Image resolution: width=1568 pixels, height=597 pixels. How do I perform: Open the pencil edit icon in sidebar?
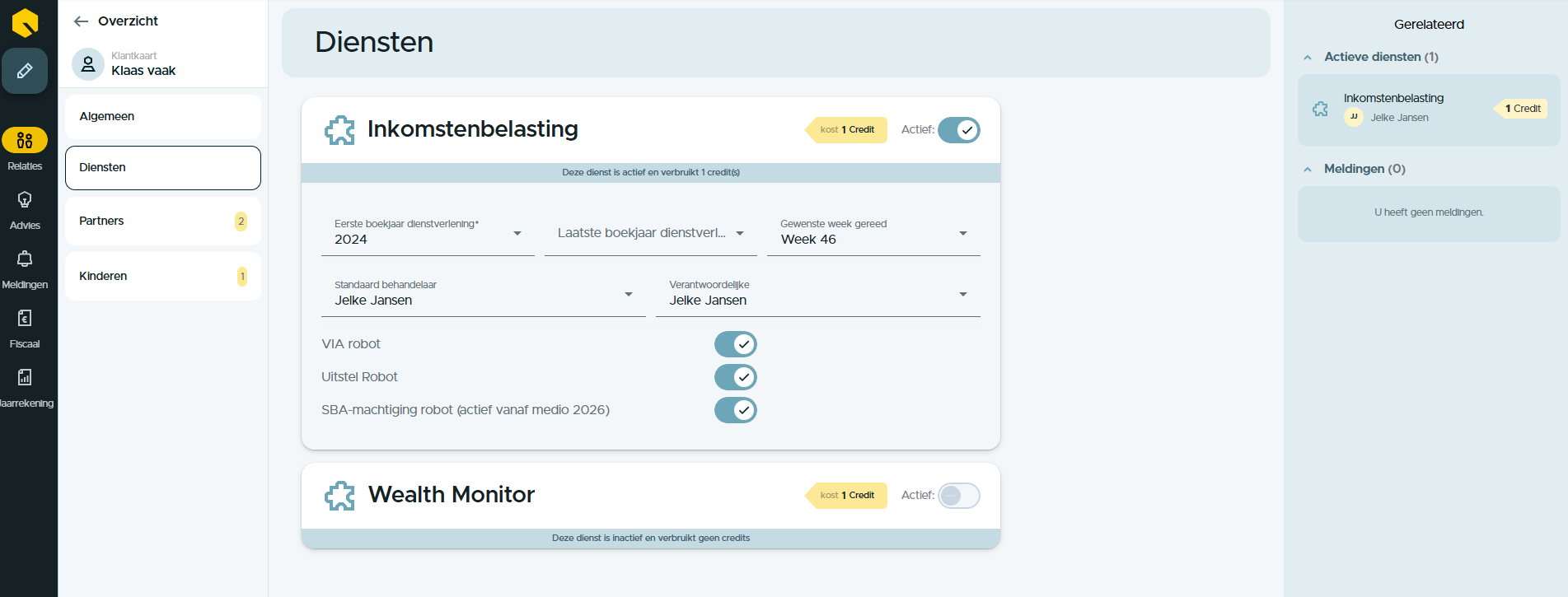[x=25, y=71]
